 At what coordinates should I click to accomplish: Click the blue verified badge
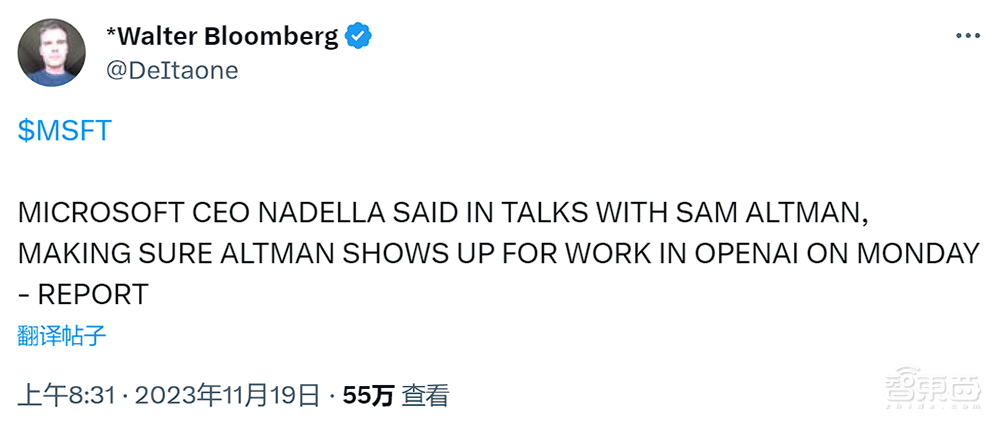(x=359, y=36)
